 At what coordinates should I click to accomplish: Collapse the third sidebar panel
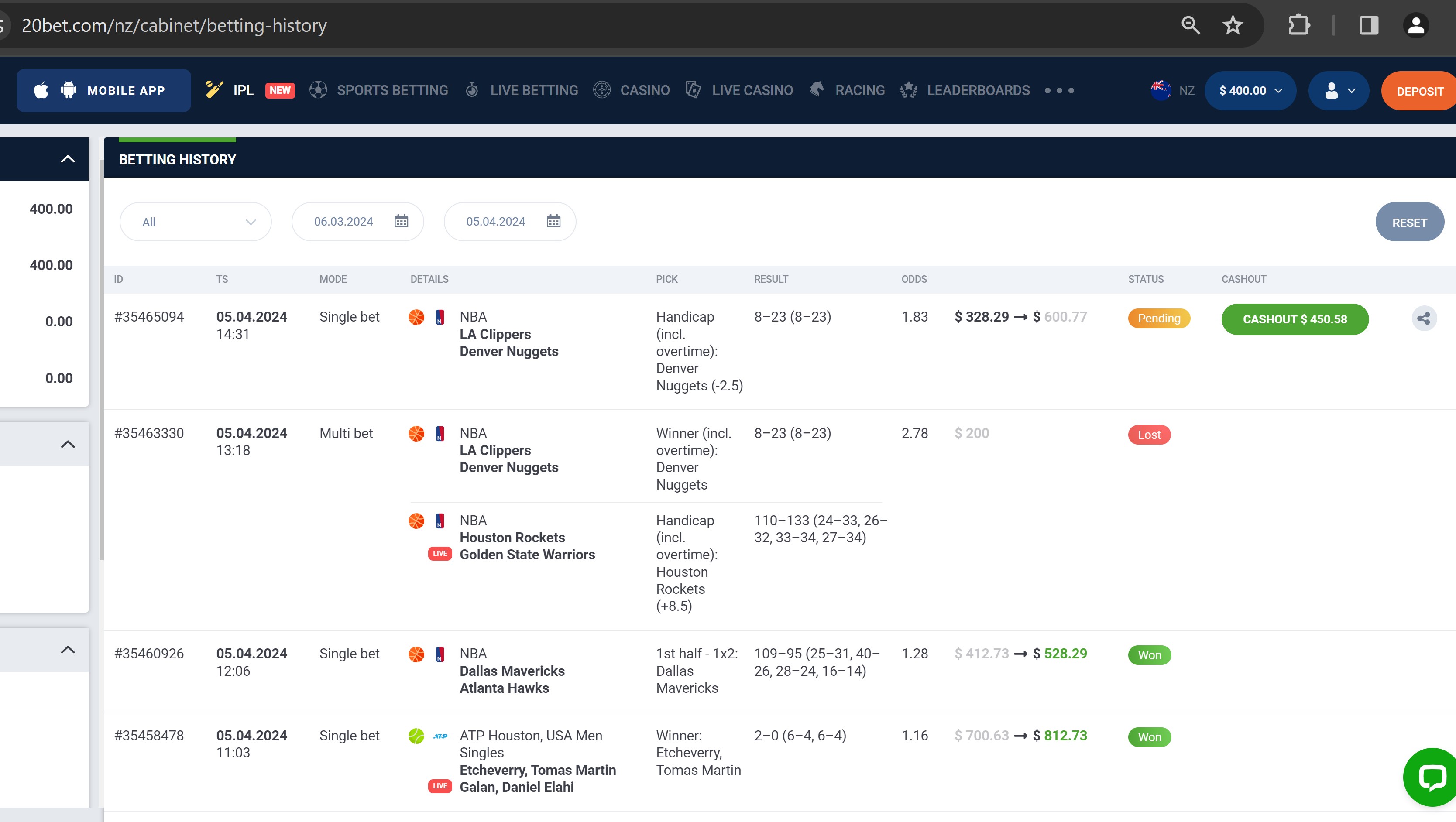coord(68,650)
